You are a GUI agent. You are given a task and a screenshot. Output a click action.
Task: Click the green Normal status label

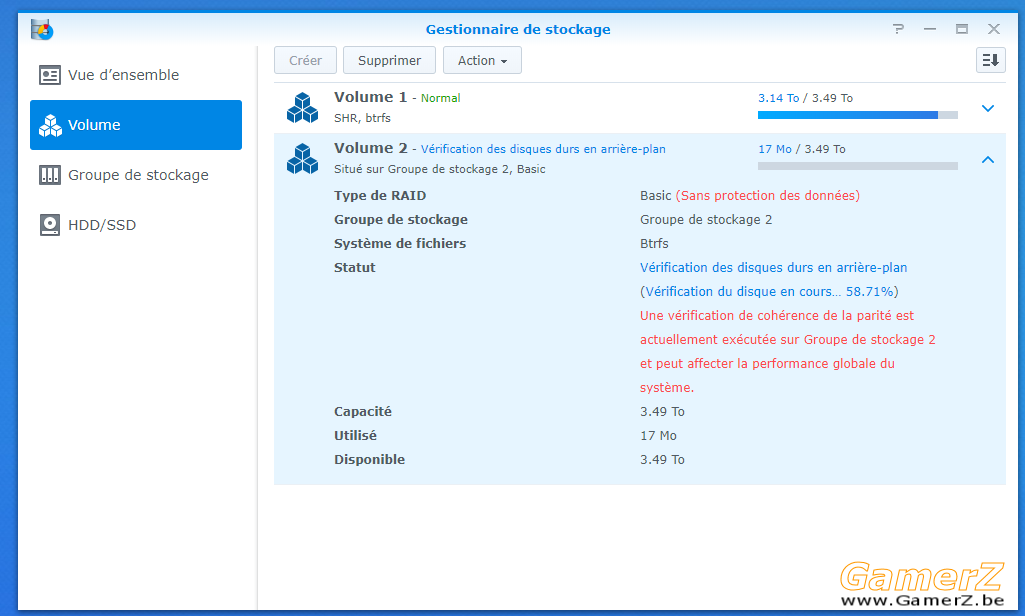coord(440,98)
